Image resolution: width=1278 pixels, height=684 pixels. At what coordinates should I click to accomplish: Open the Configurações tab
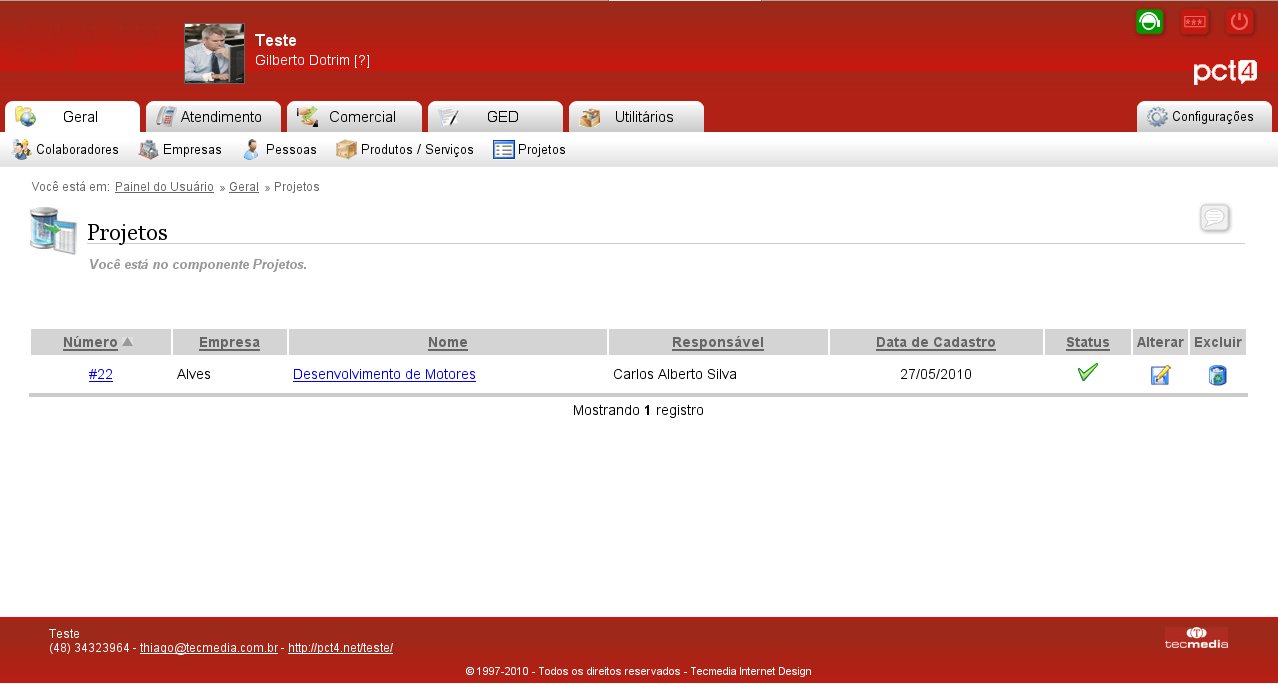pos(1203,117)
